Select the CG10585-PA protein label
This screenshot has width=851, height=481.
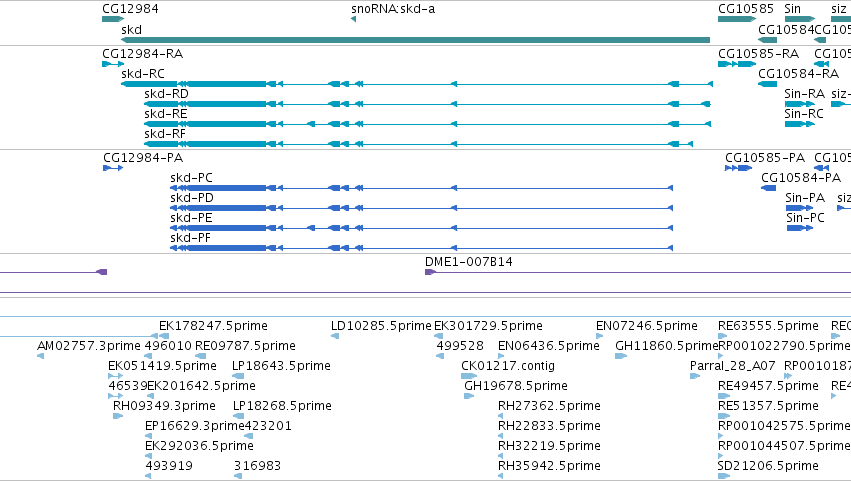pyautogui.click(x=765, y=158)
